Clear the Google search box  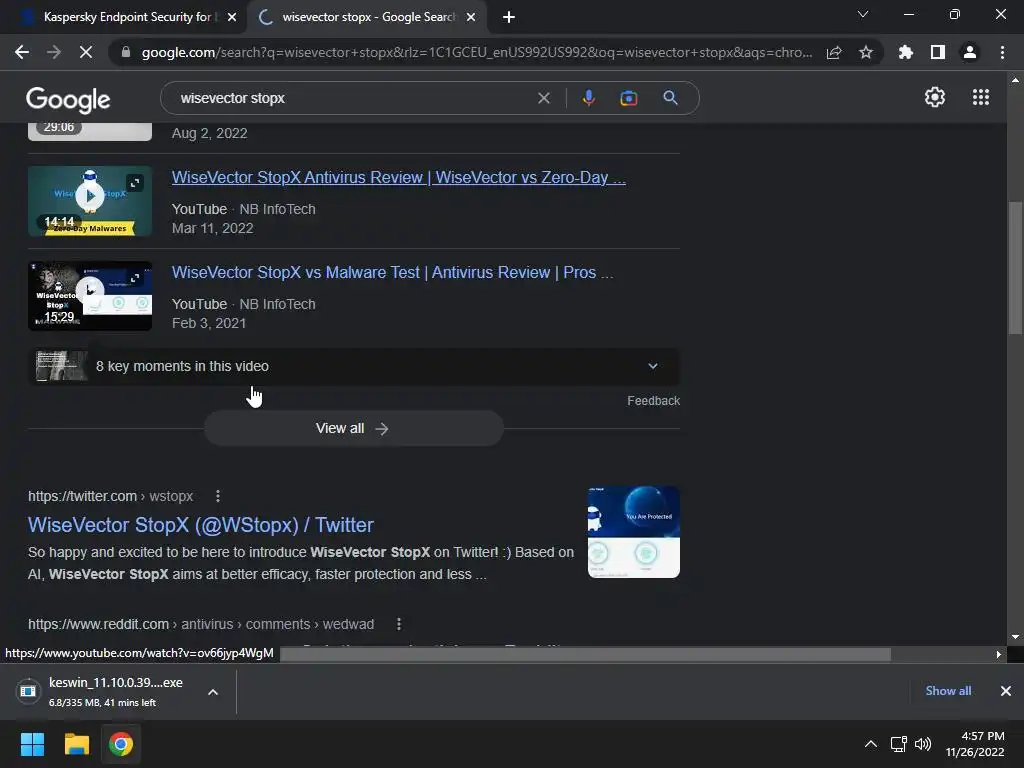[x=543, y=98]
